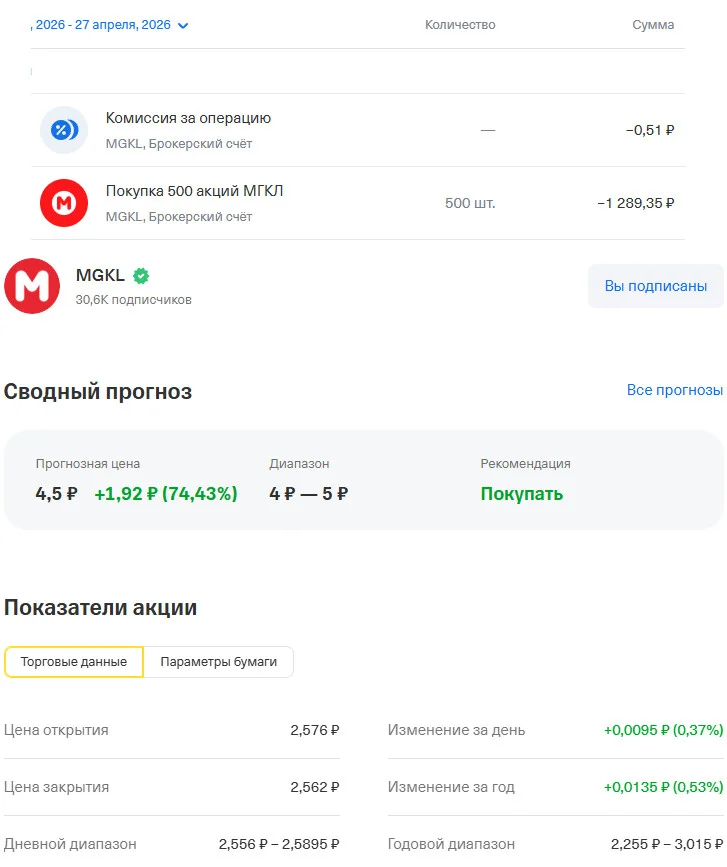Viewport: 727px width, 867px height.
Task: Click the '500 шт.' quantity value
Action: point(470,203)
